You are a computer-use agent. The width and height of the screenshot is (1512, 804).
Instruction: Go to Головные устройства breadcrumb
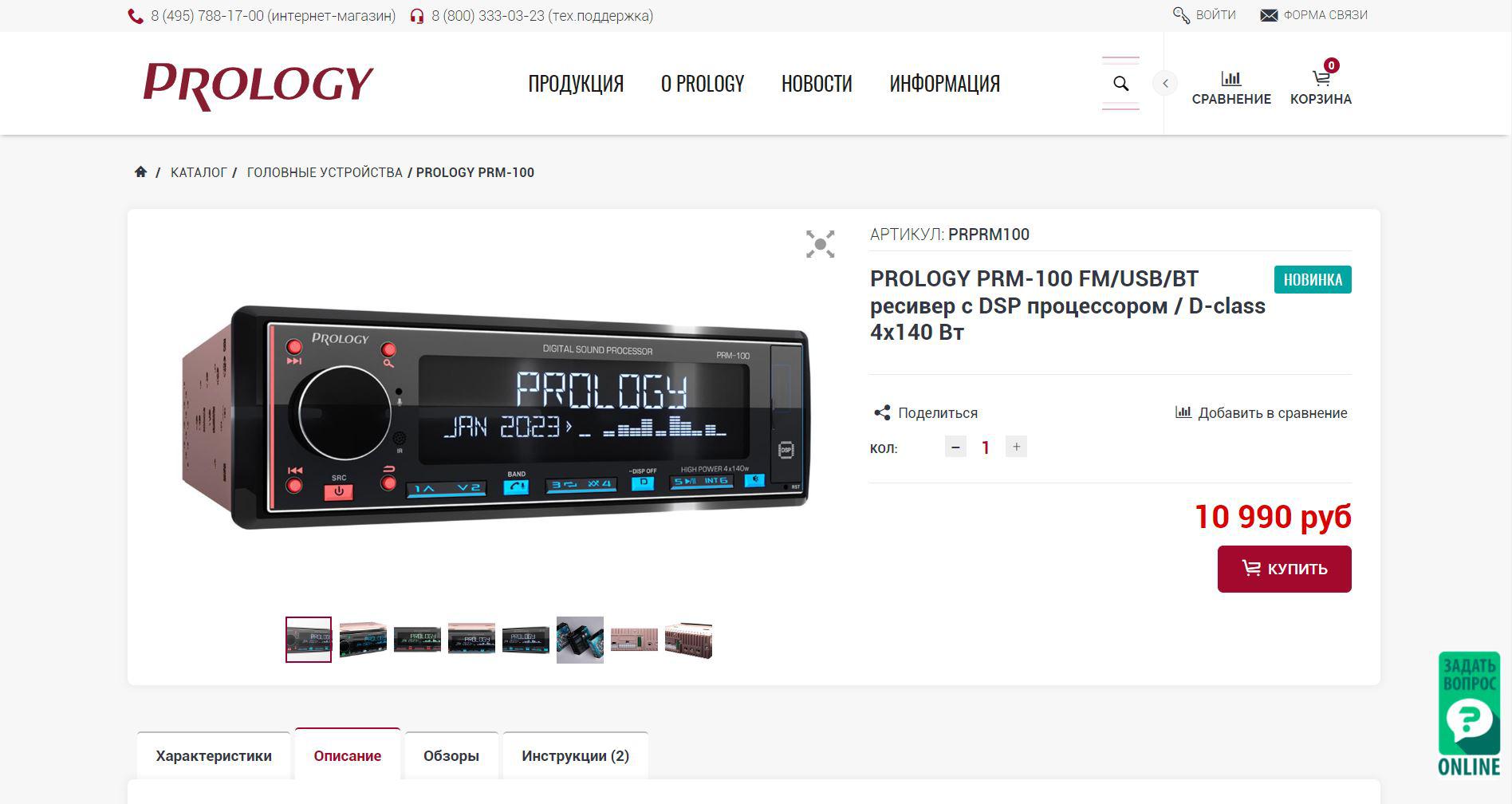click(325, 172)
